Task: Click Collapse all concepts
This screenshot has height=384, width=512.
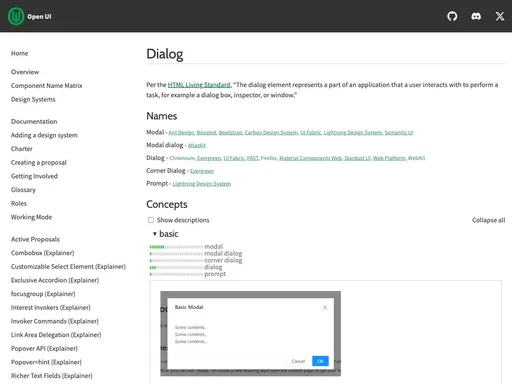Action: pyautogui.click(x=488, y=220)
